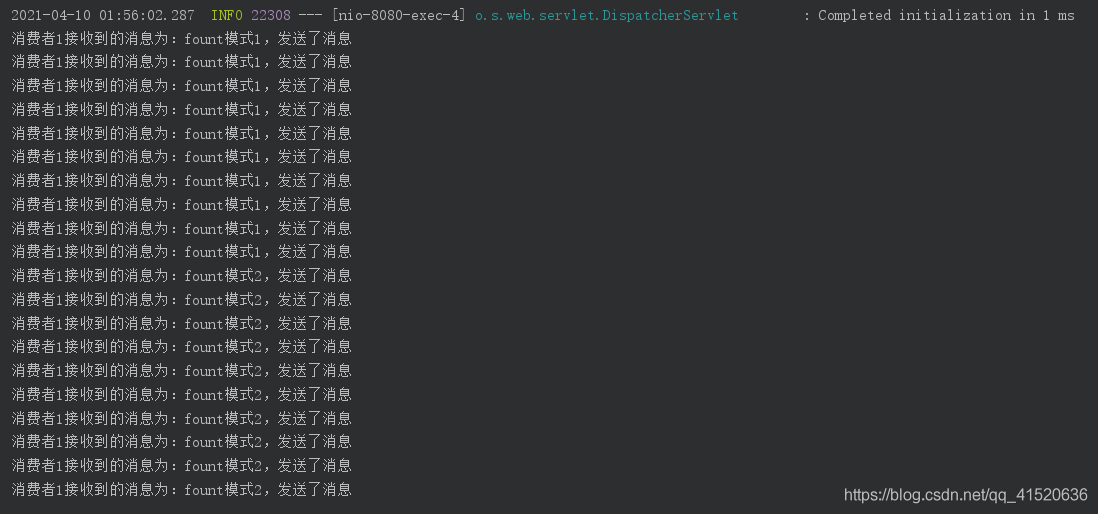Click the last 'fount模式1' console line
This screenshot has width=1098, height=514.
pyautogui.click(x=181, y=251)
